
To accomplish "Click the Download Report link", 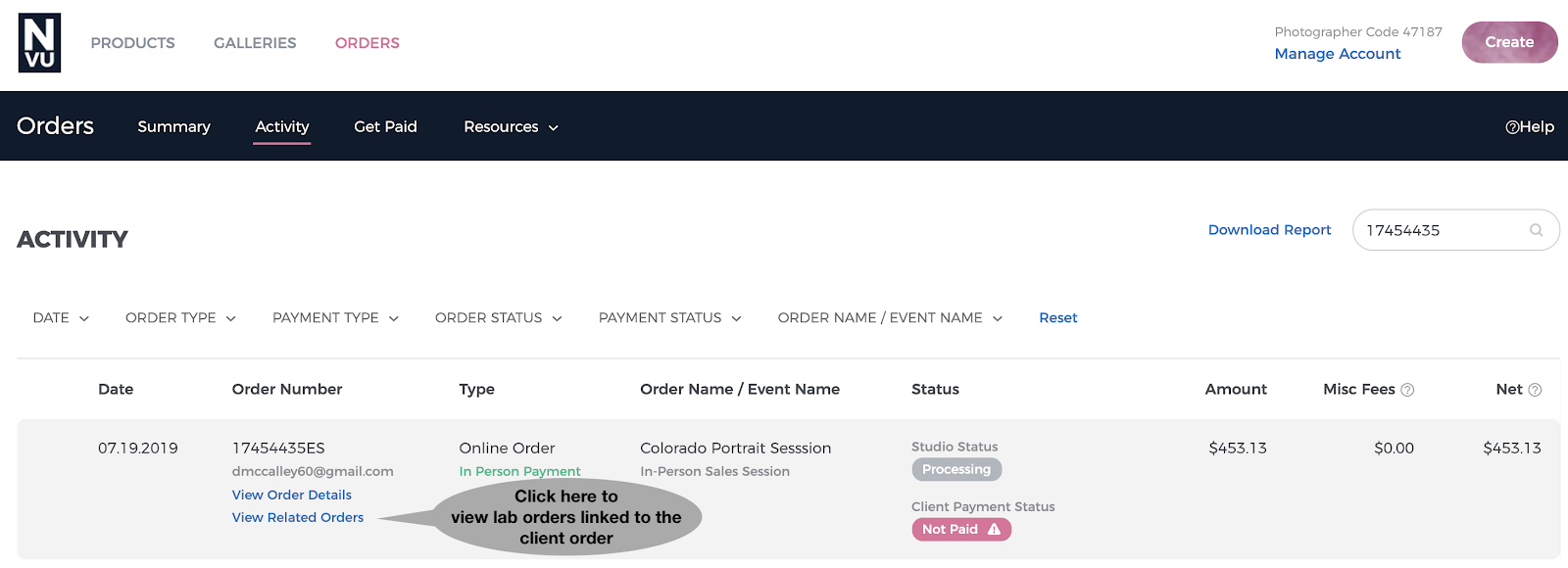I will pyautogui.click(x=1269, y=229).
